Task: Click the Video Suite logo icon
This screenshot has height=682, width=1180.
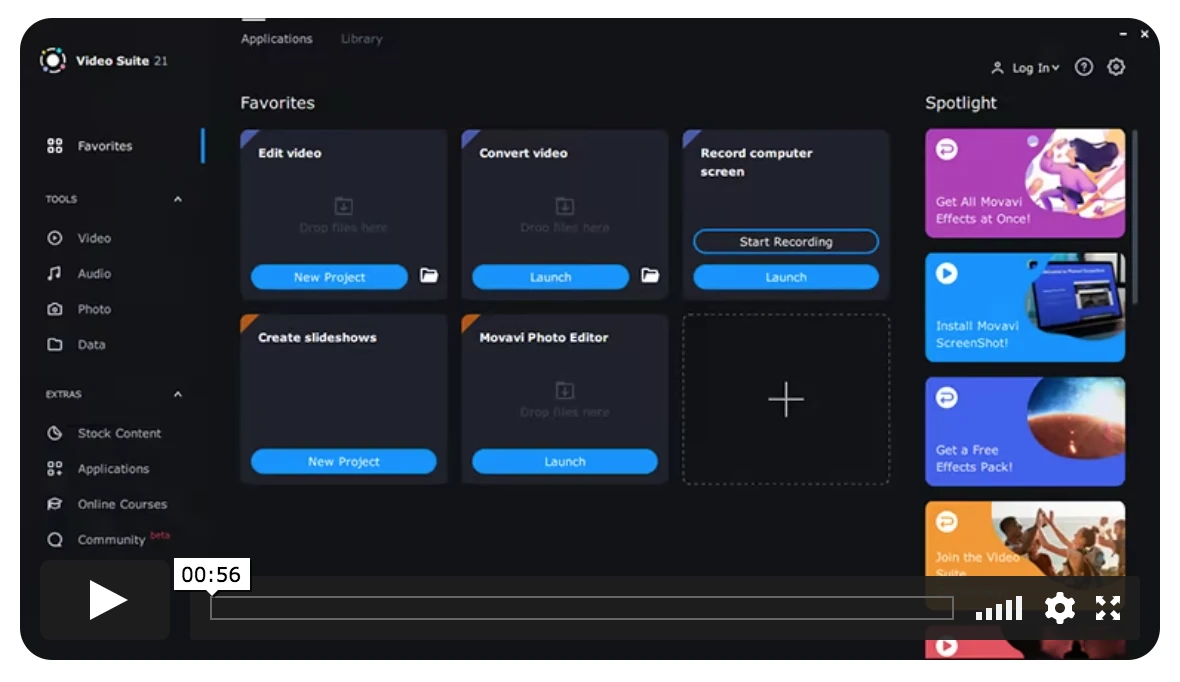Action: [53, 60]
